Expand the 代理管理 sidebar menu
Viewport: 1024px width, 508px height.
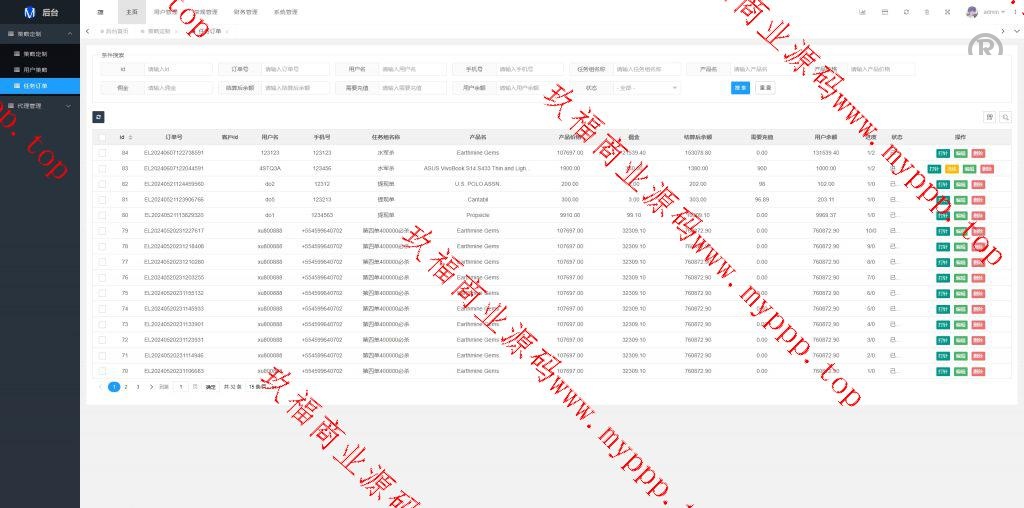39,105
